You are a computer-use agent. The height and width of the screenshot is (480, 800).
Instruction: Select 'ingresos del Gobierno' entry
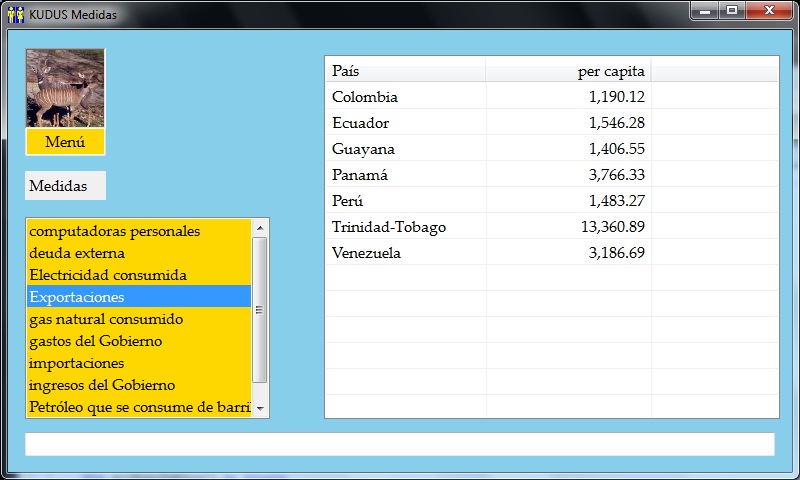[x=102, y=385]
